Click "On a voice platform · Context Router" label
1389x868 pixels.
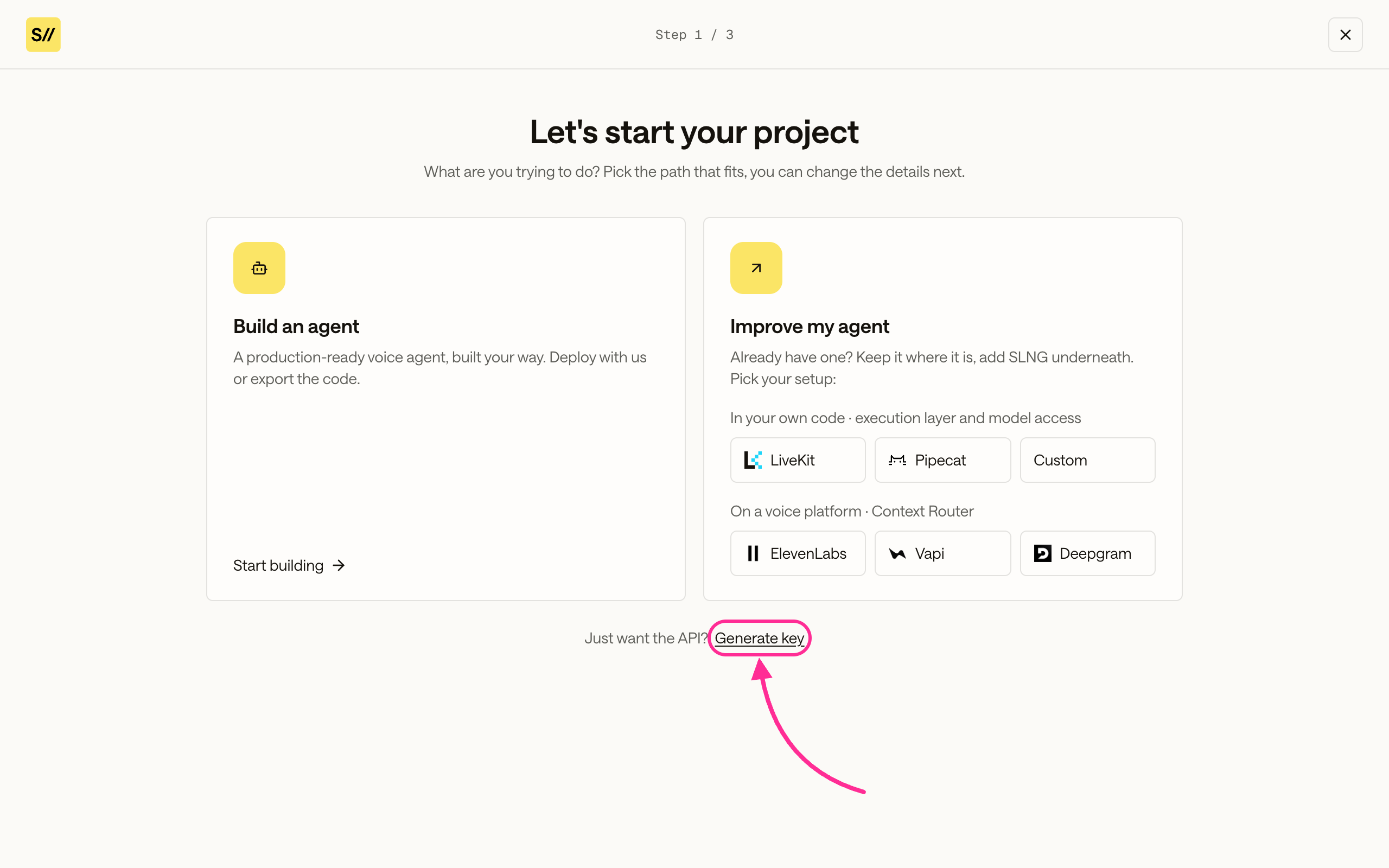(851, 511)
